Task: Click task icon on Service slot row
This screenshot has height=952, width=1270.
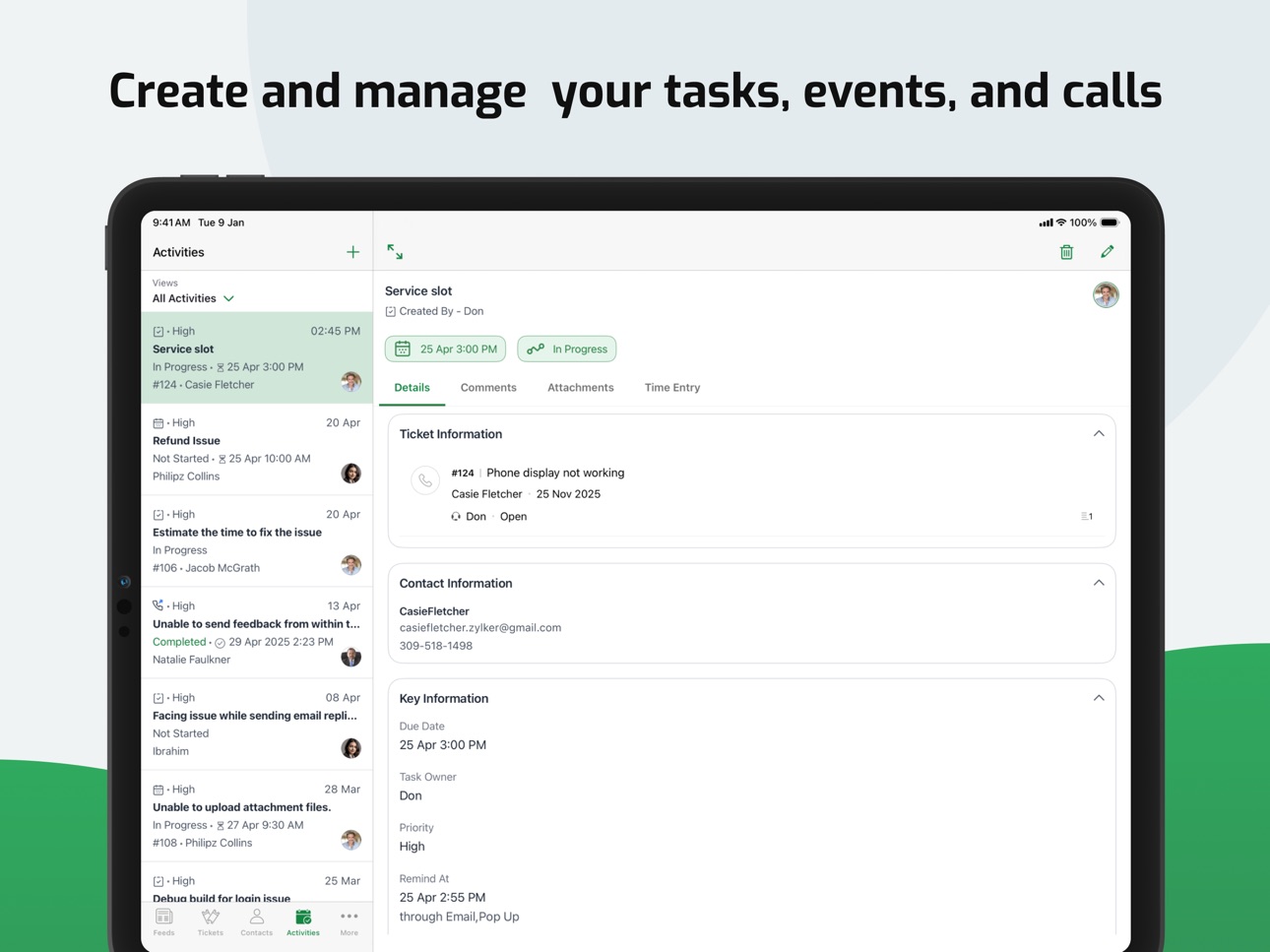Action: [158, 332]
